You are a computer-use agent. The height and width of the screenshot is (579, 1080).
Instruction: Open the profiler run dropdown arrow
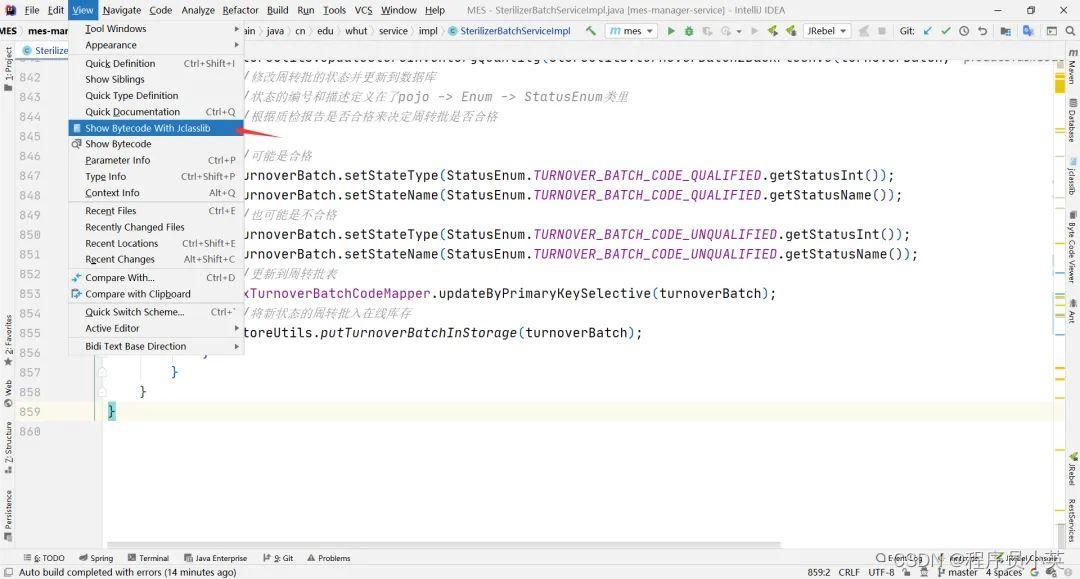739,31
